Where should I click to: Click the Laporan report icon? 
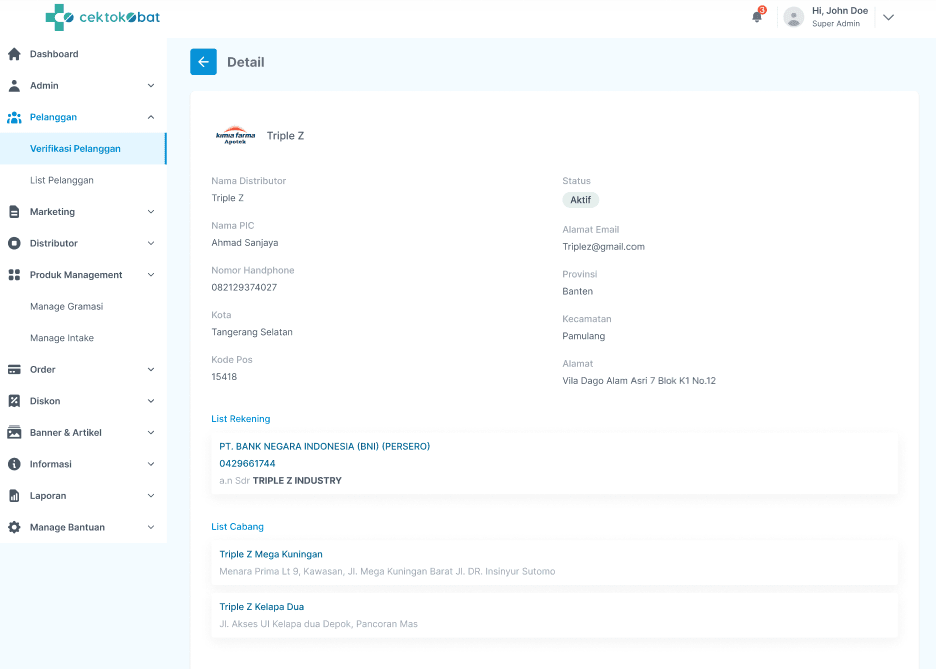click(14, 496)
